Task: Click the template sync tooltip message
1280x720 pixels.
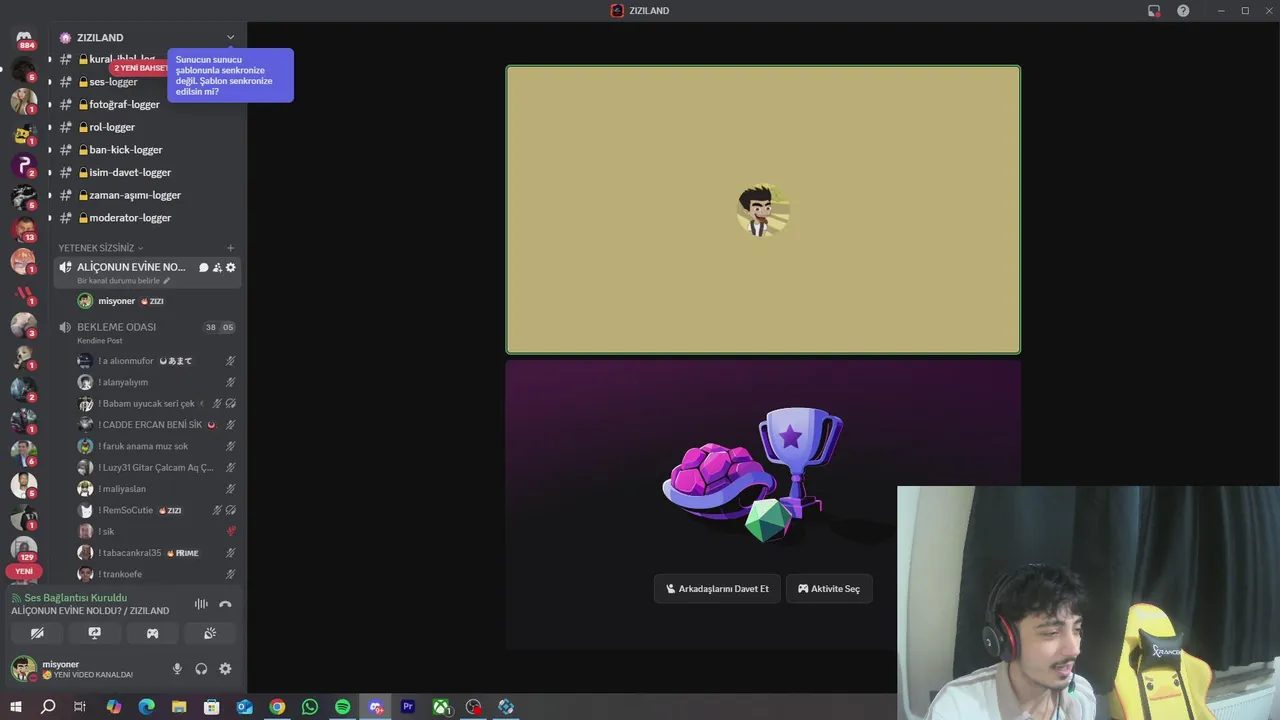Action: (230, 75)
